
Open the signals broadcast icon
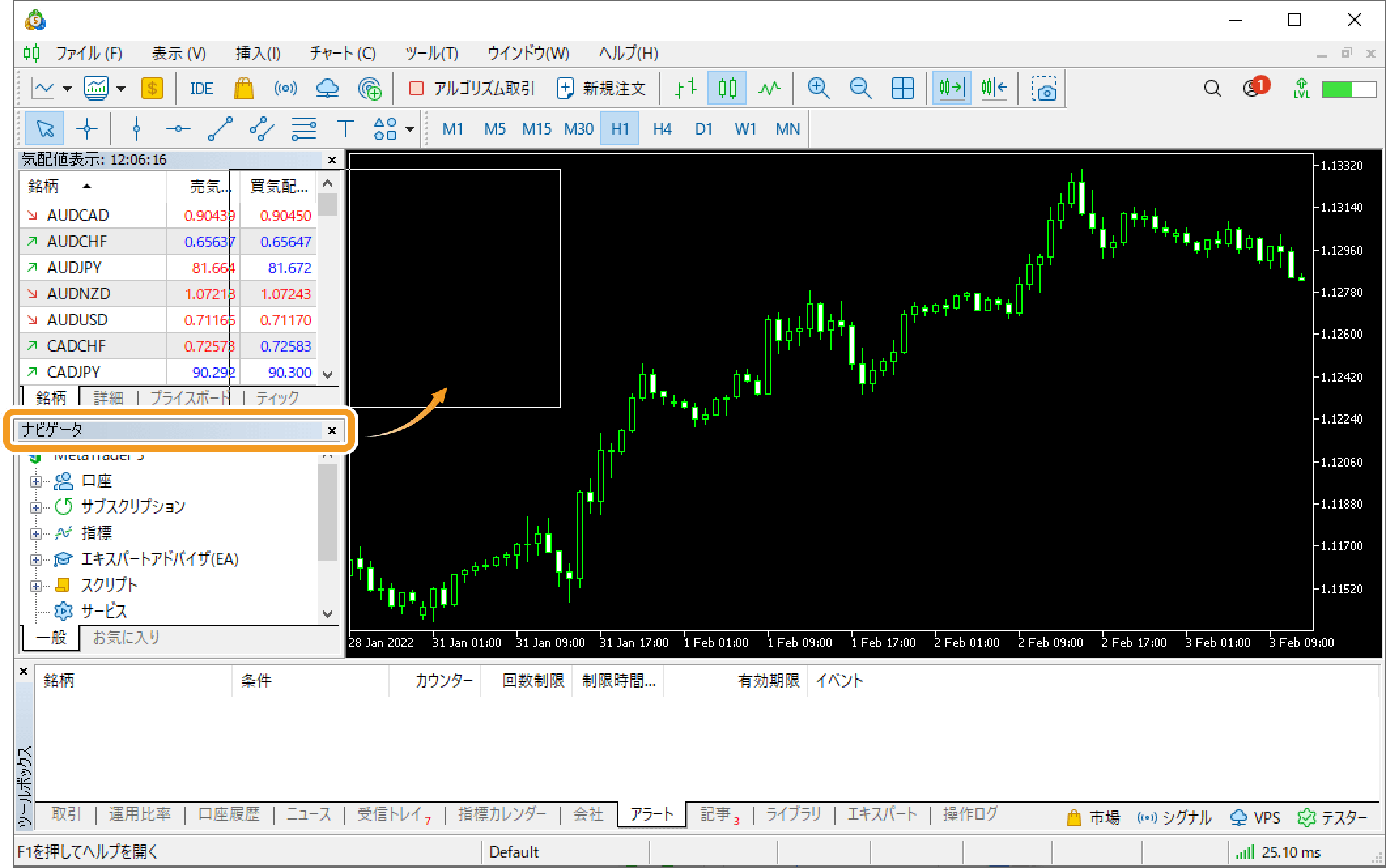285,88
